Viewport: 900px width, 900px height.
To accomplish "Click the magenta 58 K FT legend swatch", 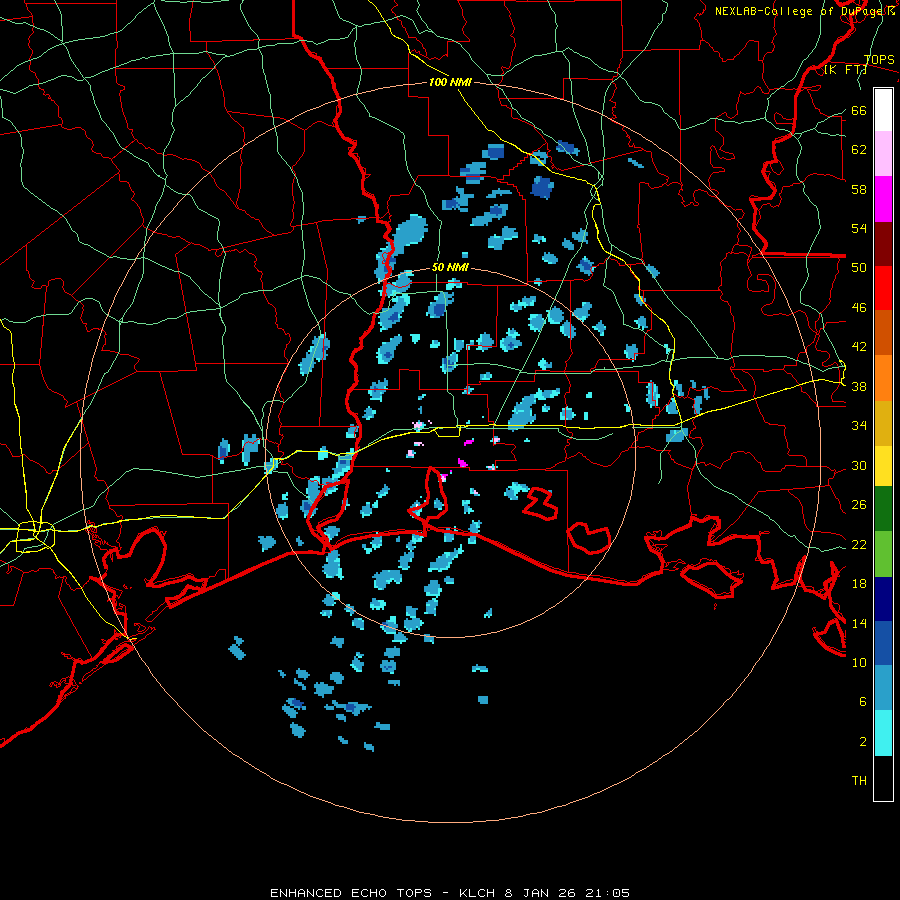I will (x=883, y=199).
